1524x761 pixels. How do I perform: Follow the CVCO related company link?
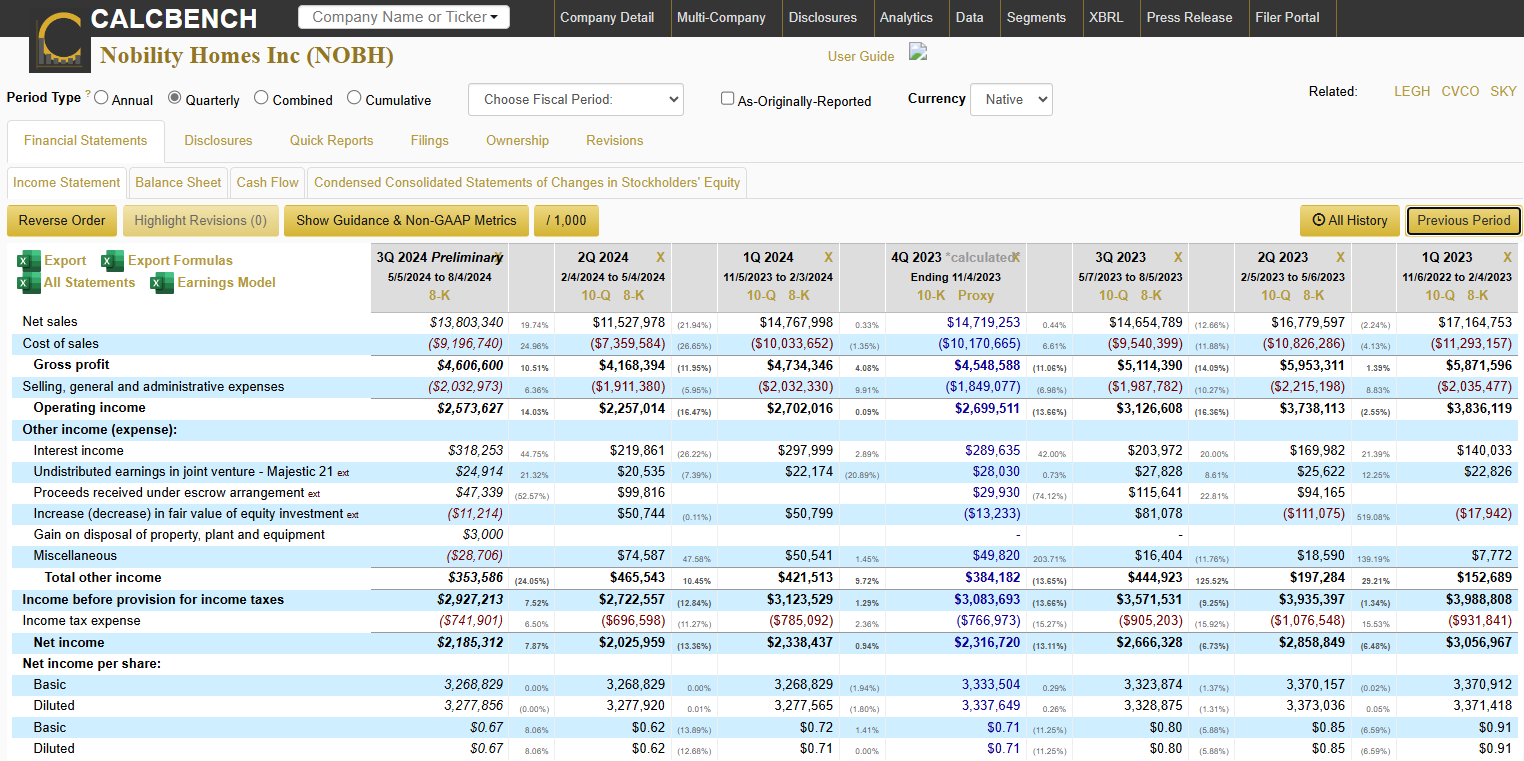(1460, 91)
